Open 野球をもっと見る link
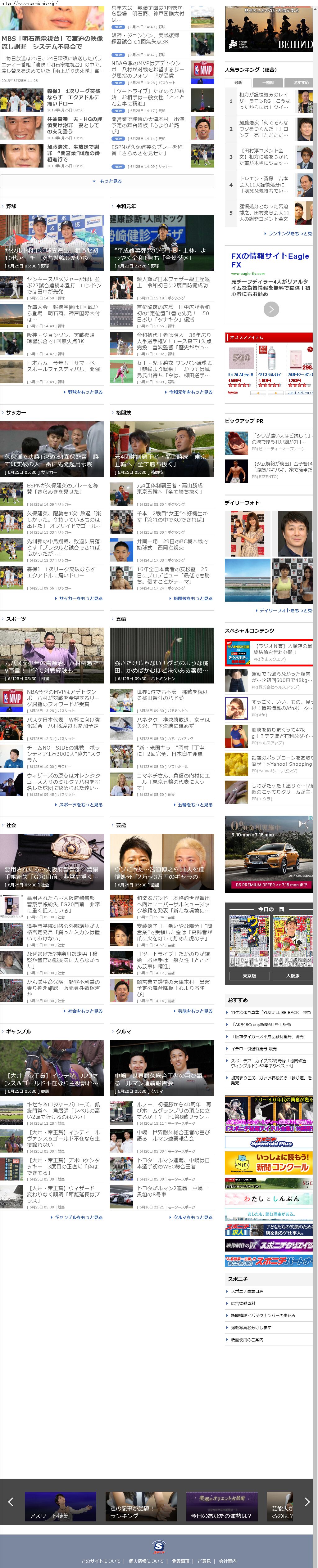The image size is (318, 1568). [x=83, y=392]
